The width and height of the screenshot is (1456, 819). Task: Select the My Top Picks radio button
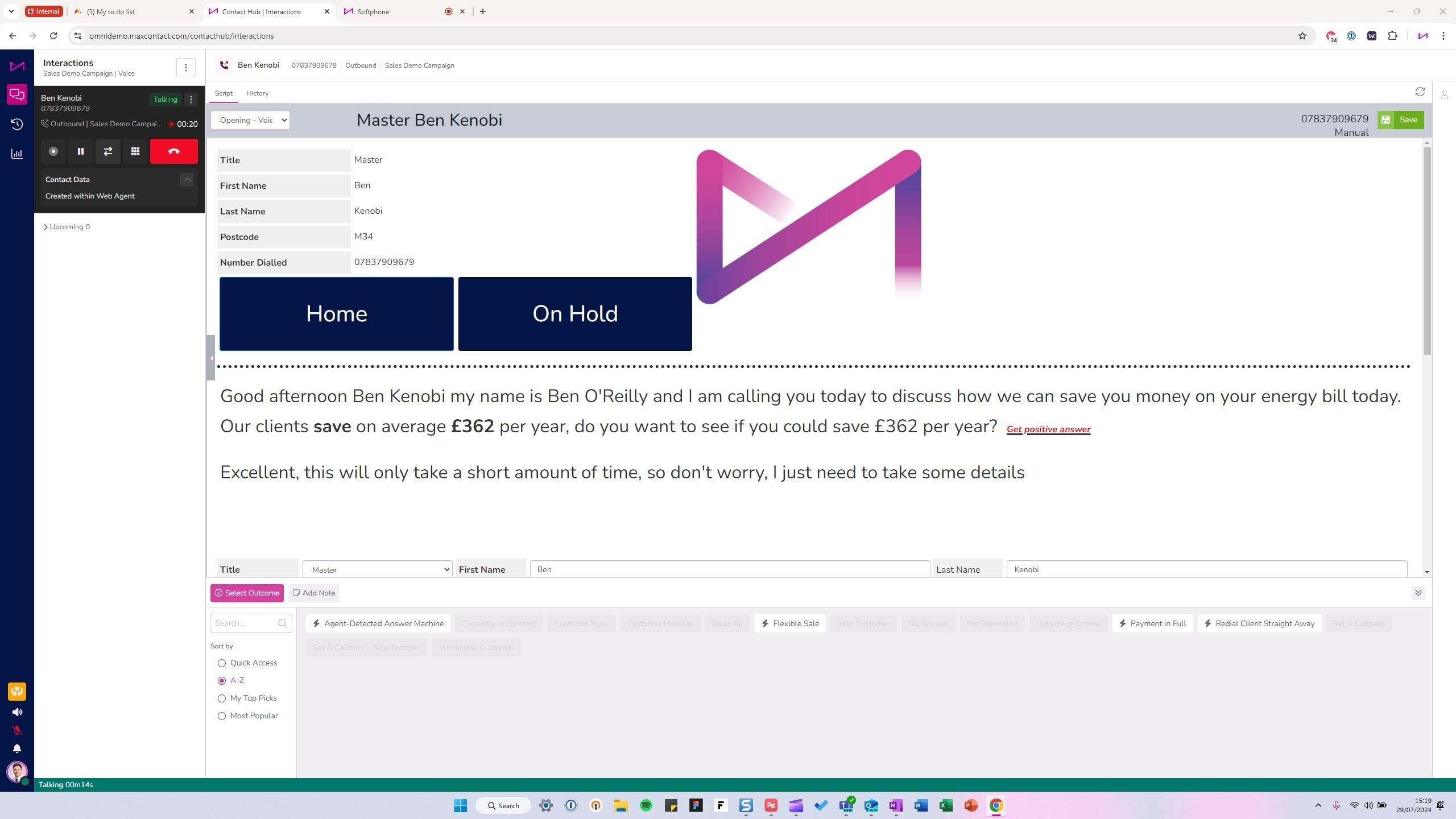point(222,698)
